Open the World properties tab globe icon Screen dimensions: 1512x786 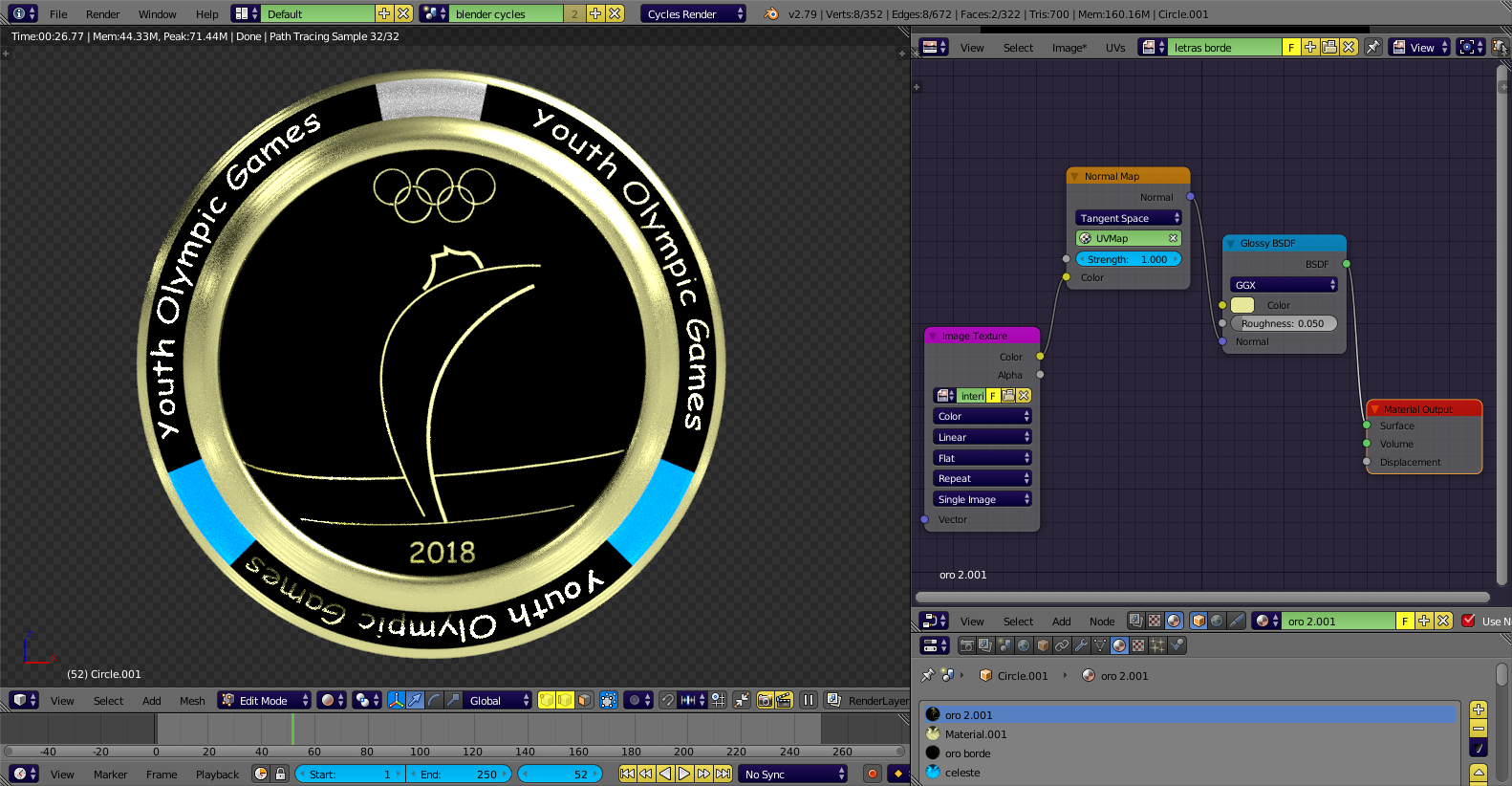coord(1024,645)
